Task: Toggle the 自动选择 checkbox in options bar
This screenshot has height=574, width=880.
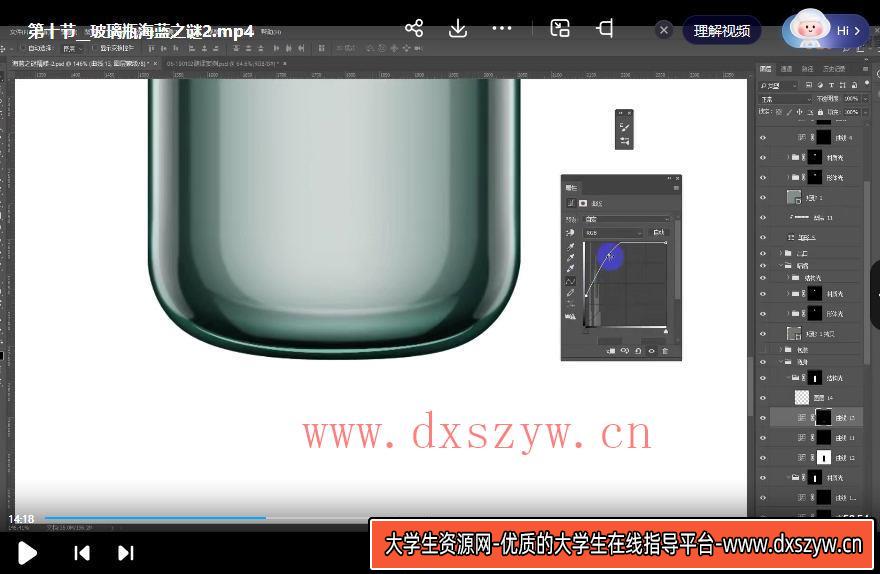Action: [24, 49]
